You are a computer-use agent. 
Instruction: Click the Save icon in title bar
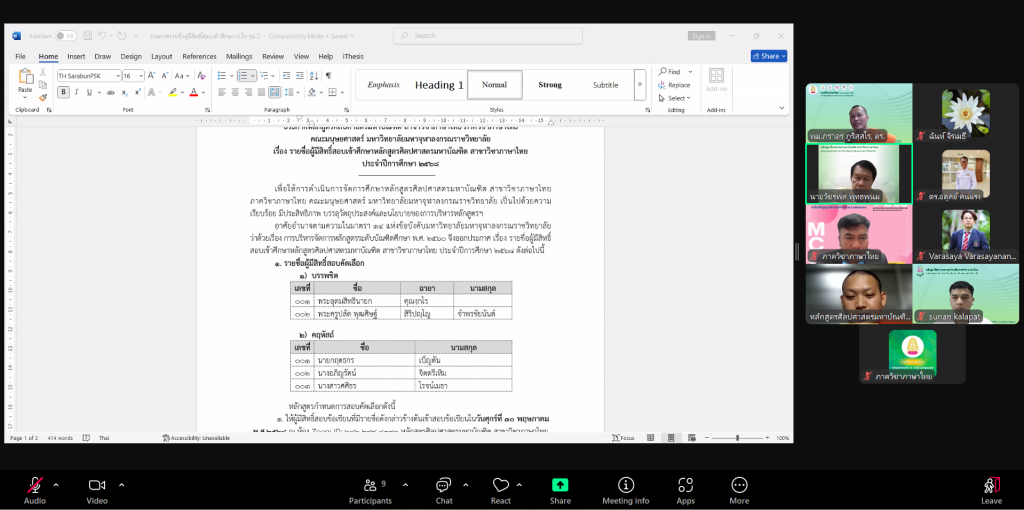coord(88,36)
